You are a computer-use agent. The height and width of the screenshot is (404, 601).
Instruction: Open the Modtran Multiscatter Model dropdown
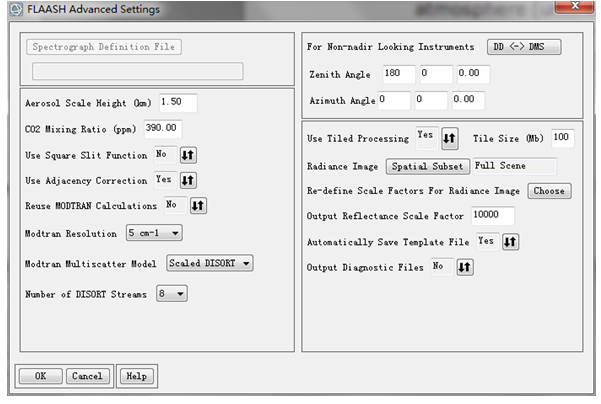tap(210, 263)
